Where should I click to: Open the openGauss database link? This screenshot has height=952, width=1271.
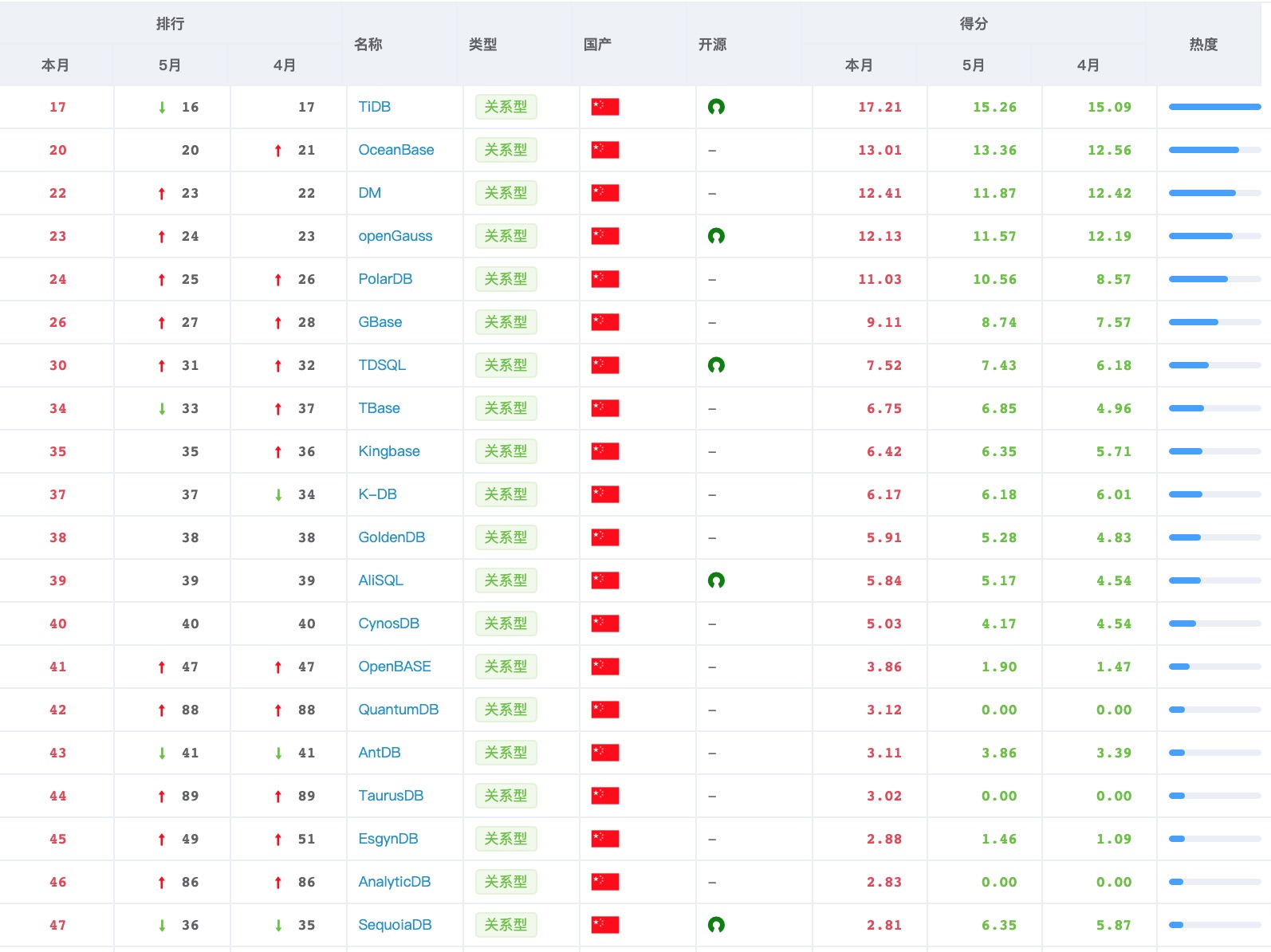pos(395,236)
